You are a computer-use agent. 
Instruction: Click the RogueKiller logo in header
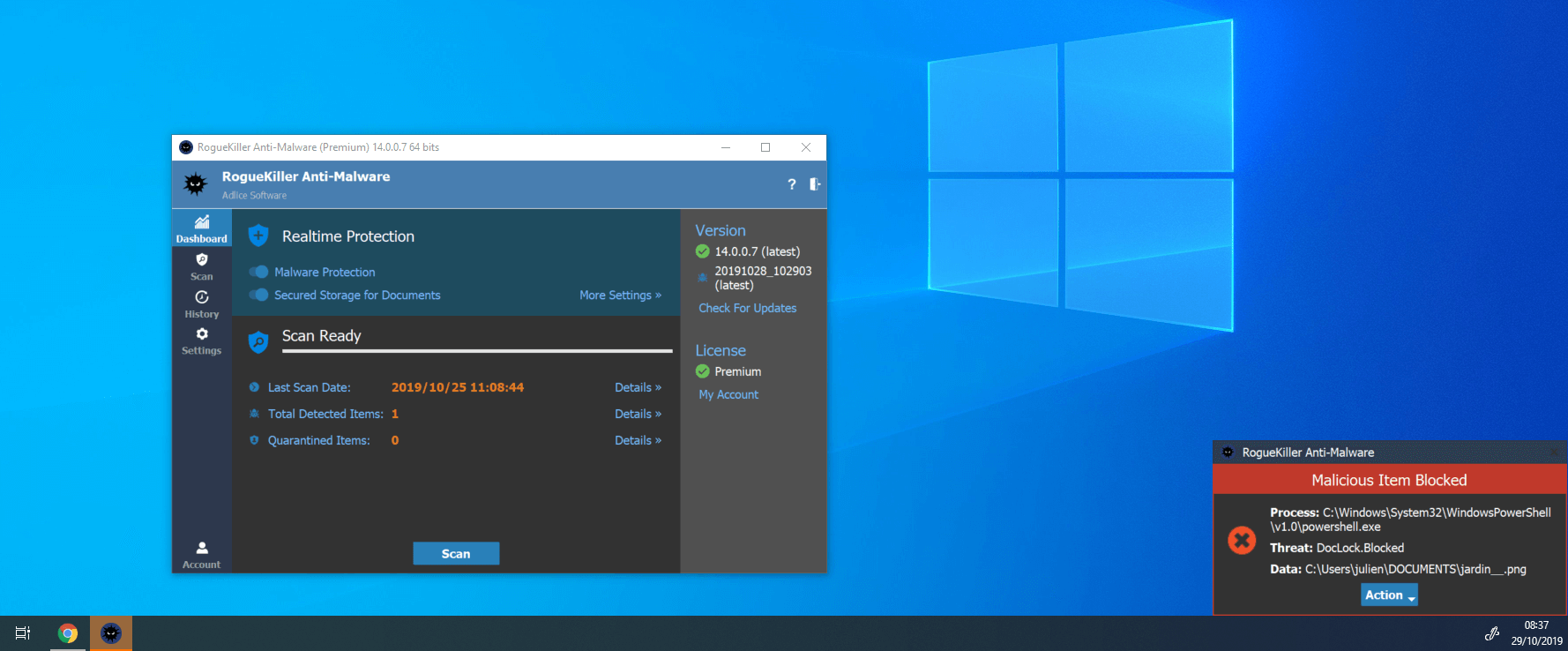pyautogui.click(x=195, y=184)
